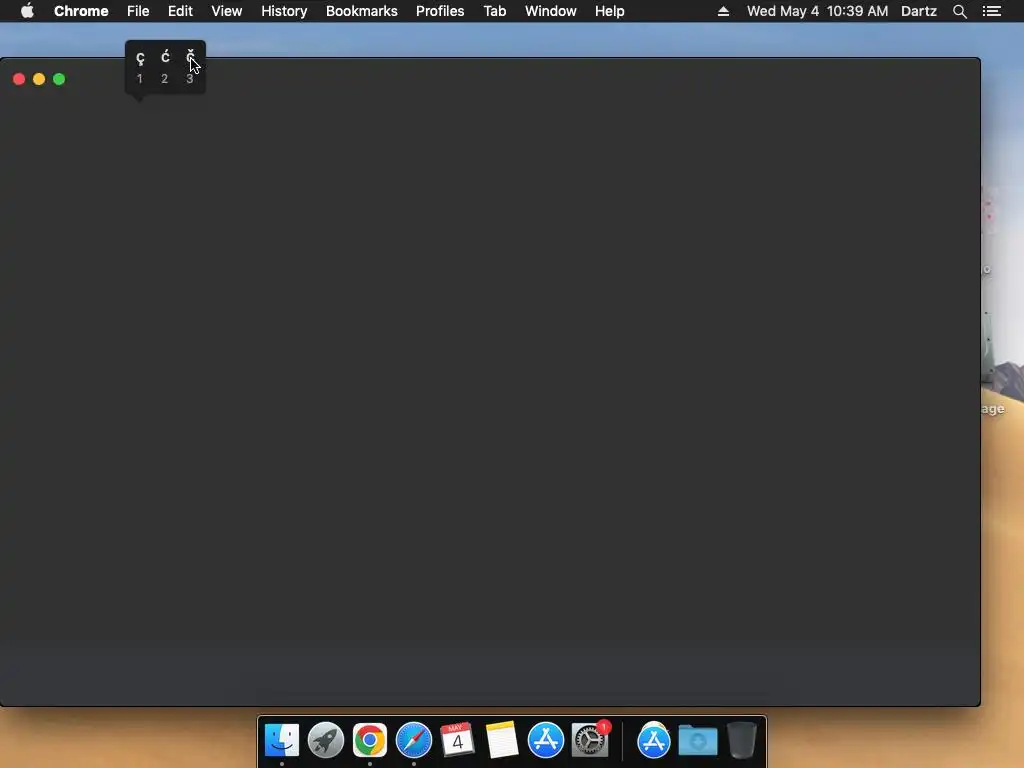Open App Store icon beside Notes
This screenshot has width=1024, height=768.
[546, 740]
